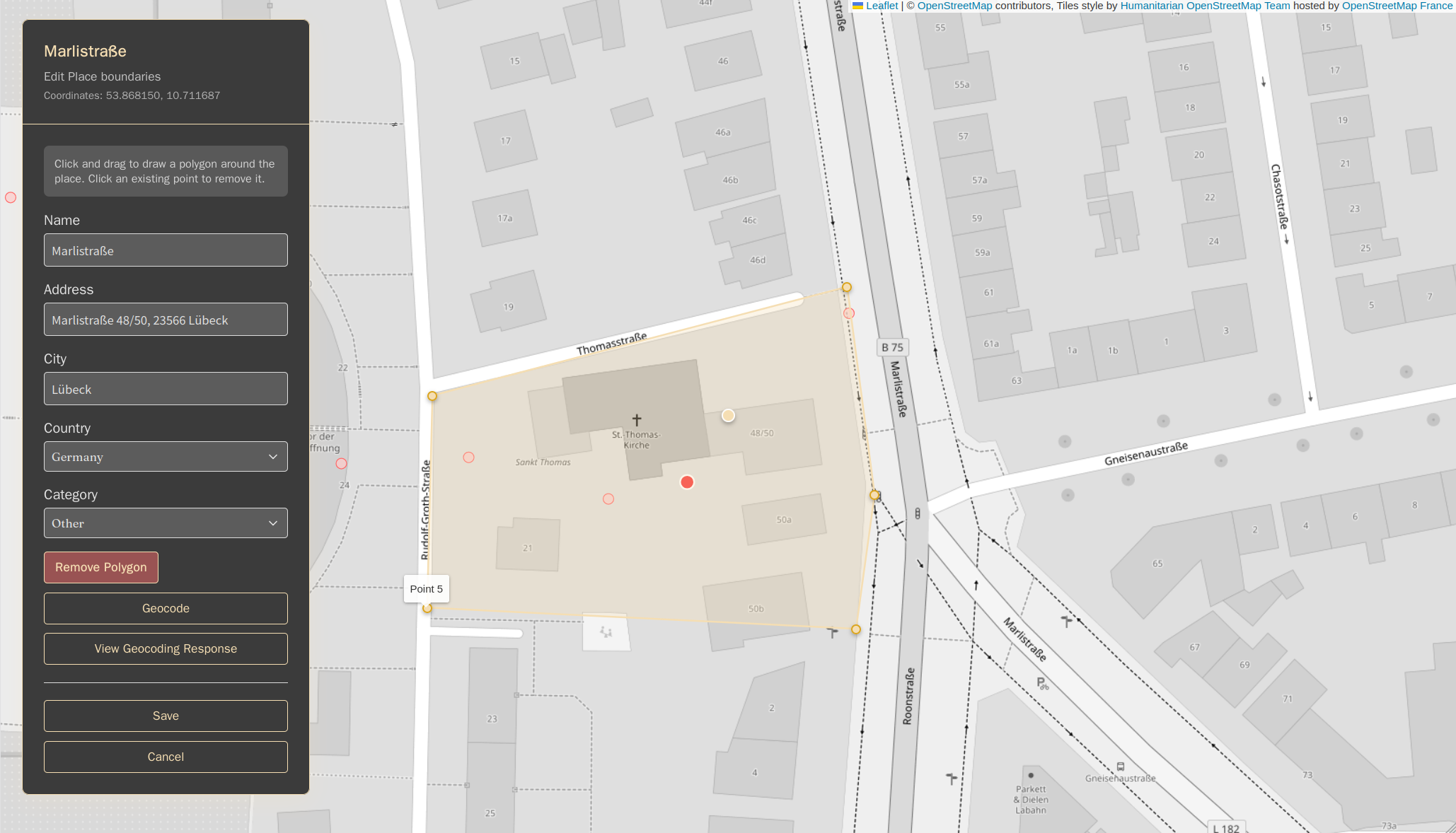Cancel editing the place
Viewport: 1456px width, 833px height.
tap(166, 757)
